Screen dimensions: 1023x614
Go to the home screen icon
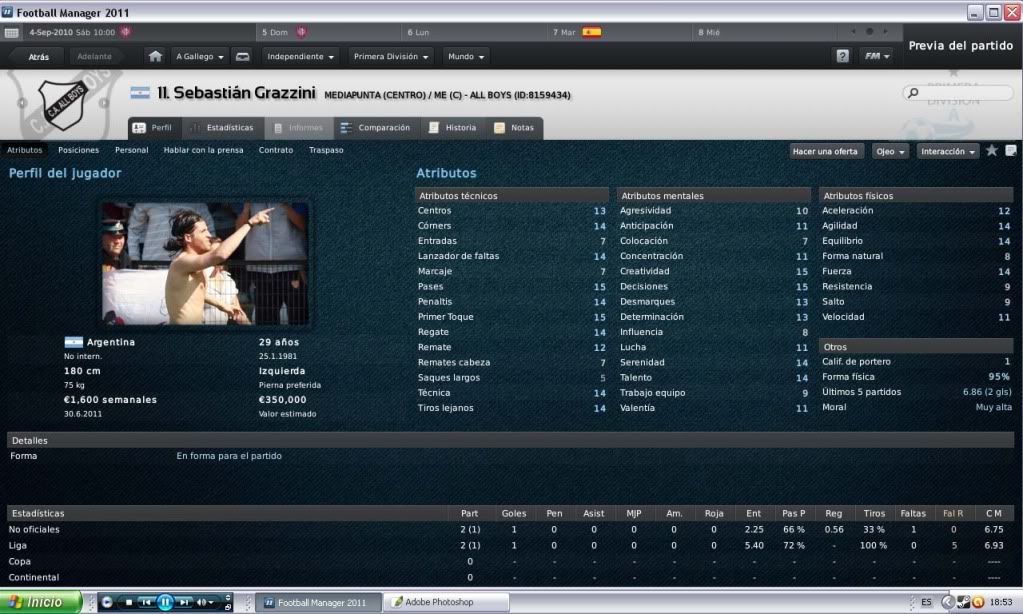(155, 56)
